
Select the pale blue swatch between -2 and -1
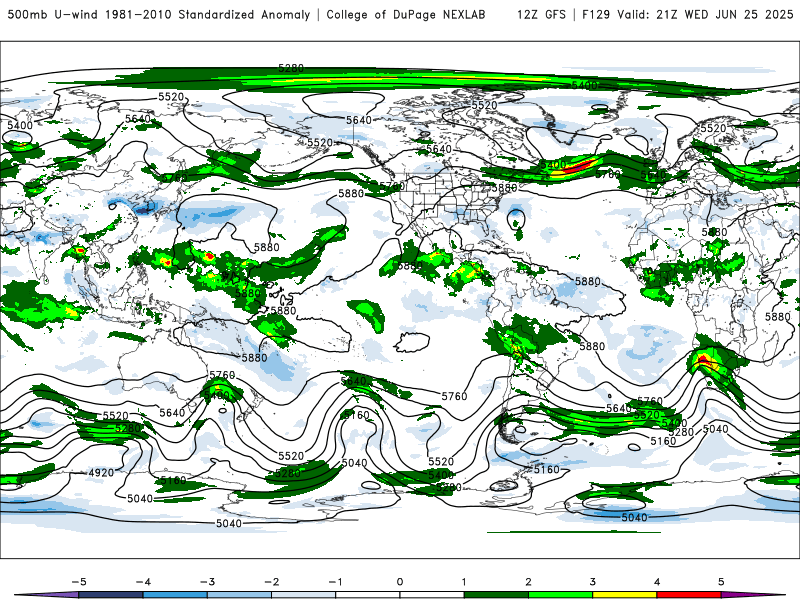pyautogui.click(x=304, y=595)
